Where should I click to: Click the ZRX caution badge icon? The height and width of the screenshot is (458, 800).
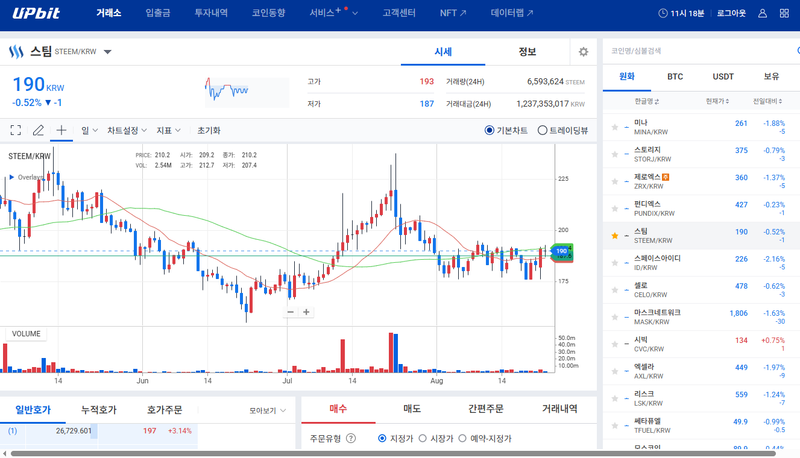click(665, 177)
